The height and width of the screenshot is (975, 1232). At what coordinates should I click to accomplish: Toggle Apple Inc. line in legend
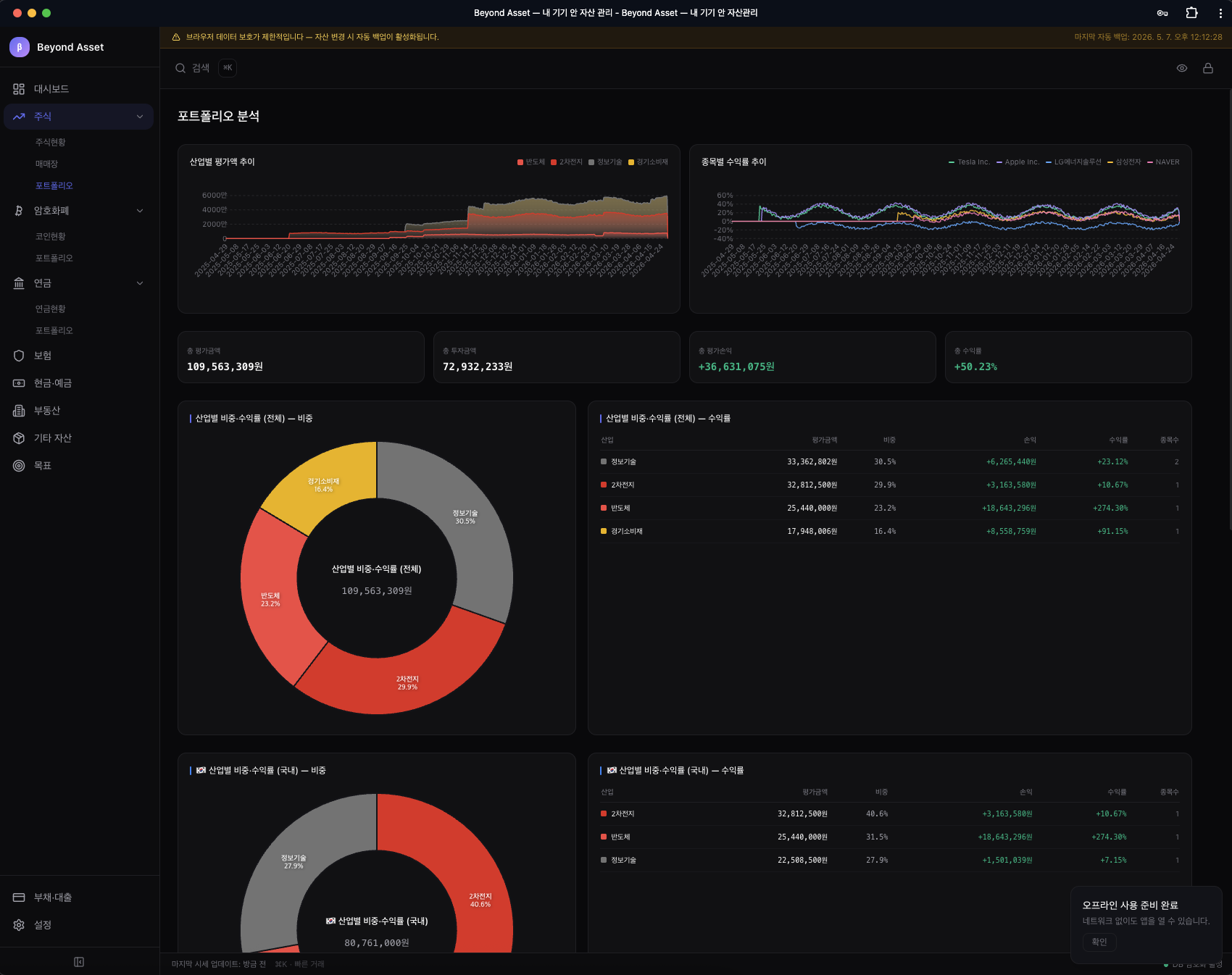point(1017,162)
